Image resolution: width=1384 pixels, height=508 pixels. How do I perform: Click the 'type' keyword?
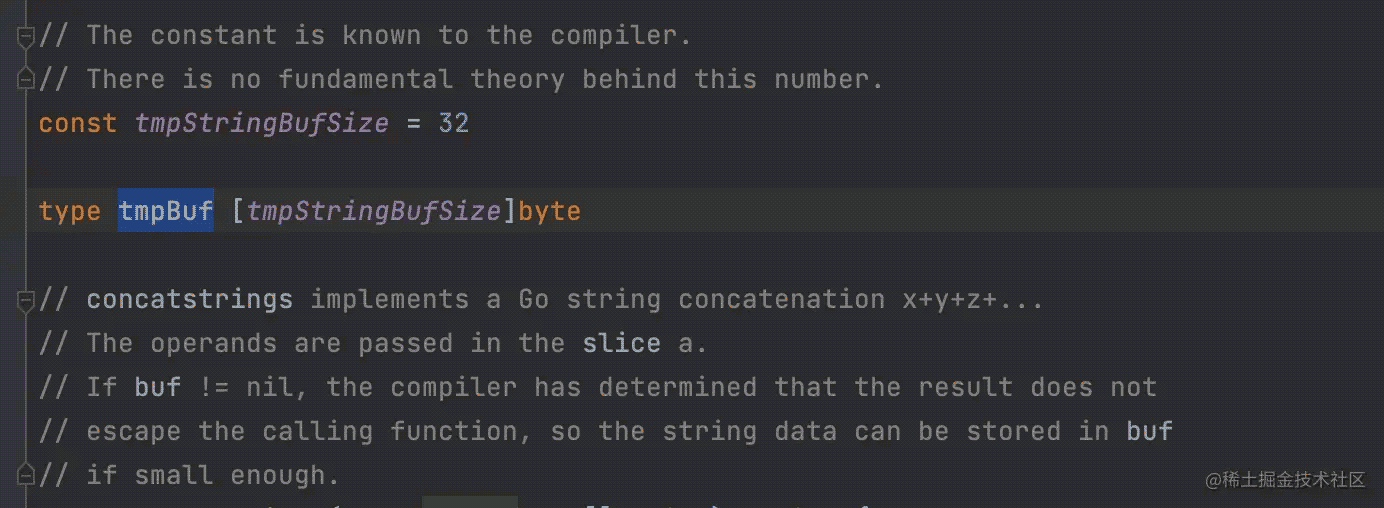(x=70, y=211)
